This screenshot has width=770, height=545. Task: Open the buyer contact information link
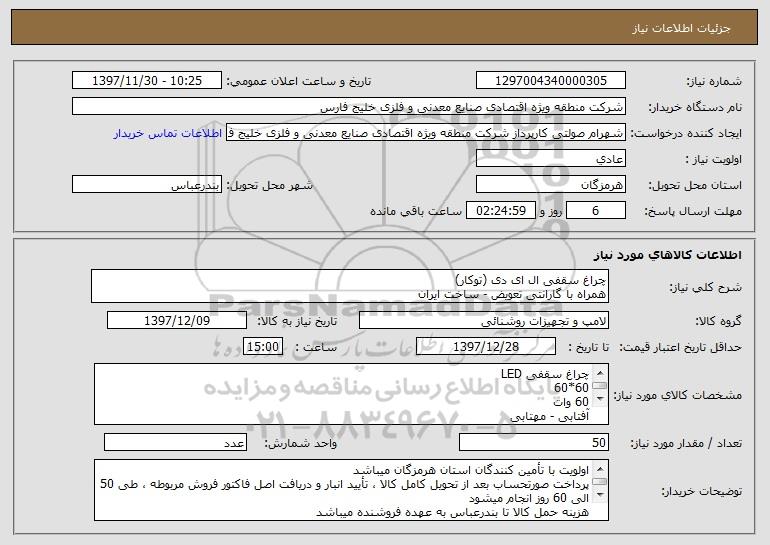tap(167, 134)
